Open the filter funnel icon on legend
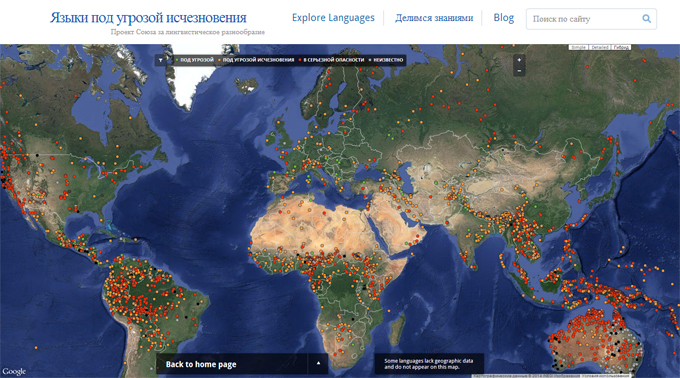This screenshot has width=680, height=378. point(161,60)
